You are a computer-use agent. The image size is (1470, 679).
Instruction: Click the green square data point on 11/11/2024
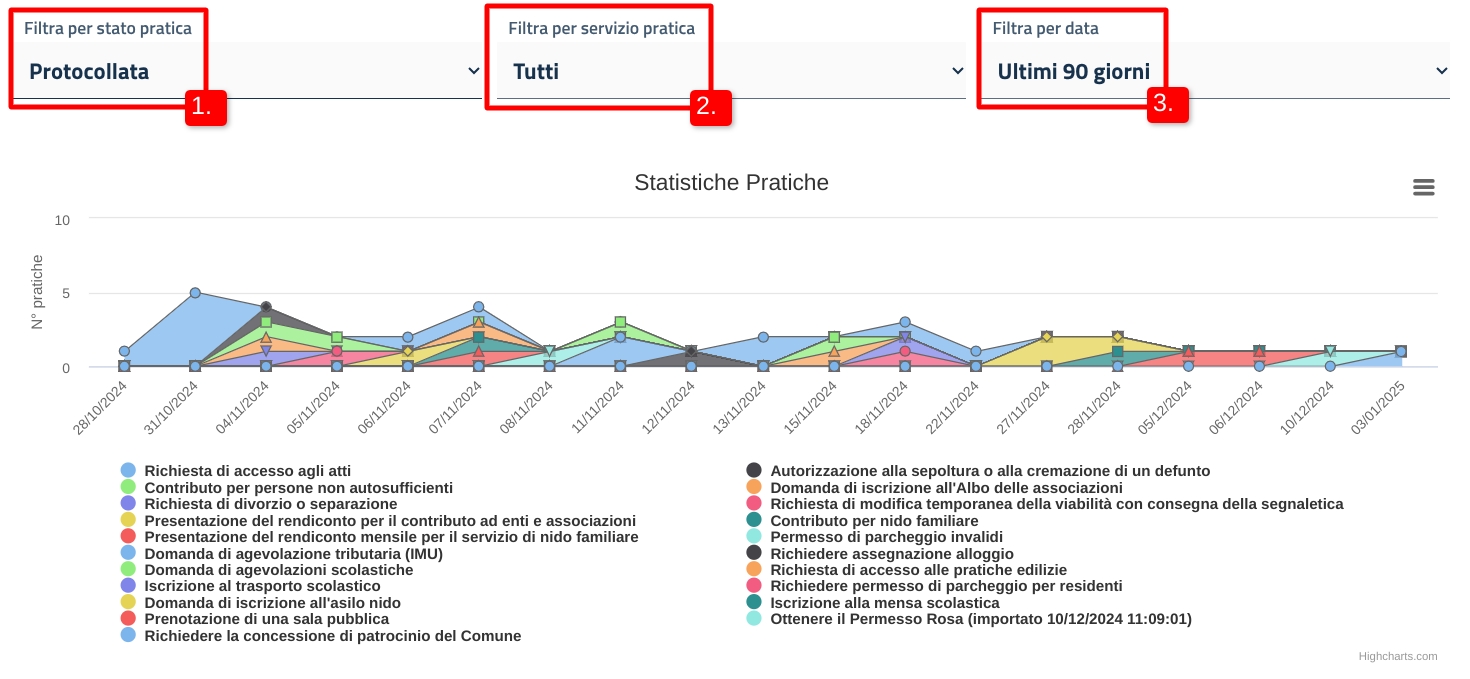click(x=621, y=322)
